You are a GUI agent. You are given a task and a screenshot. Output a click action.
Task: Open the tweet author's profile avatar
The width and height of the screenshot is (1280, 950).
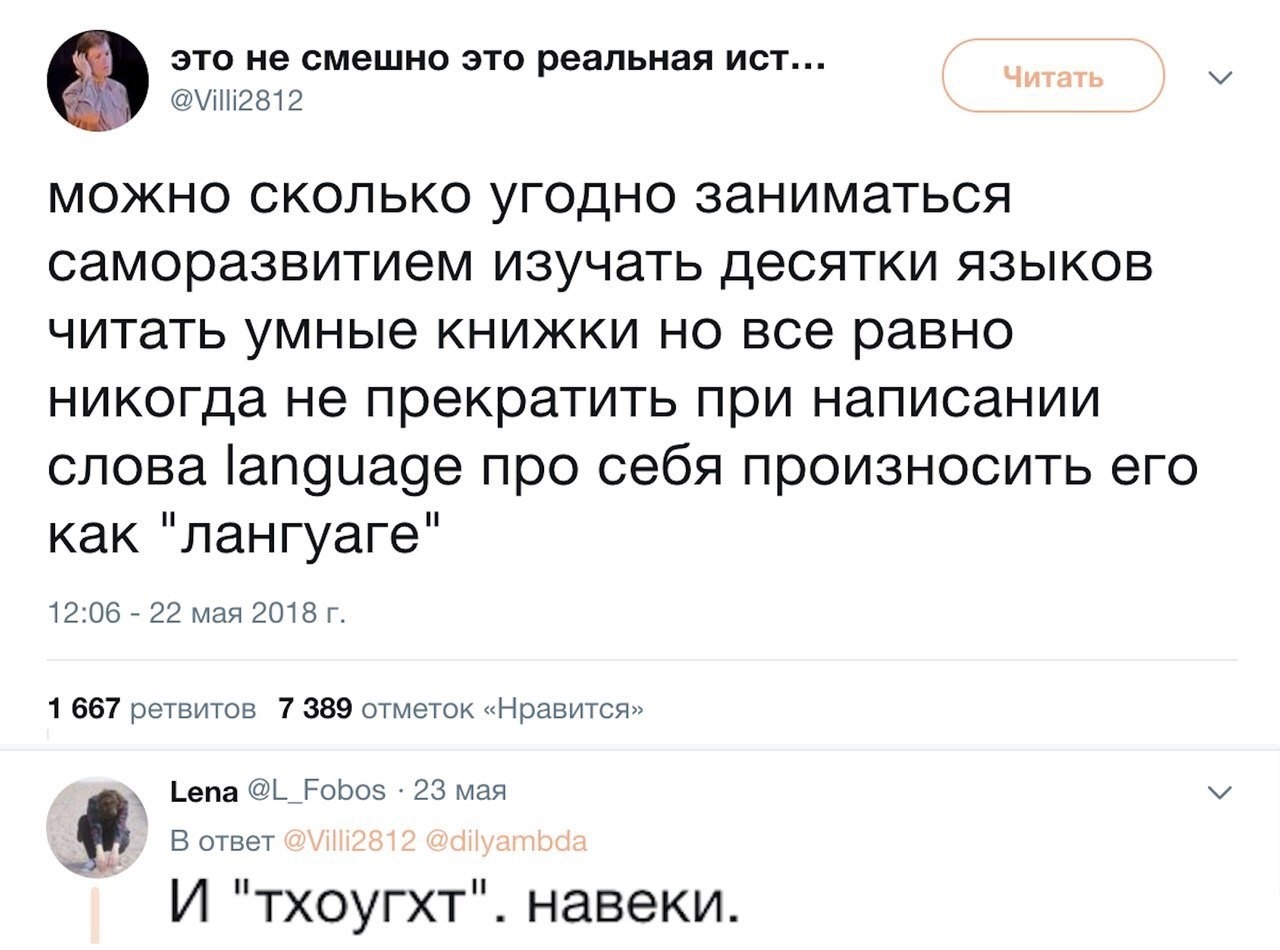(98, 80)
